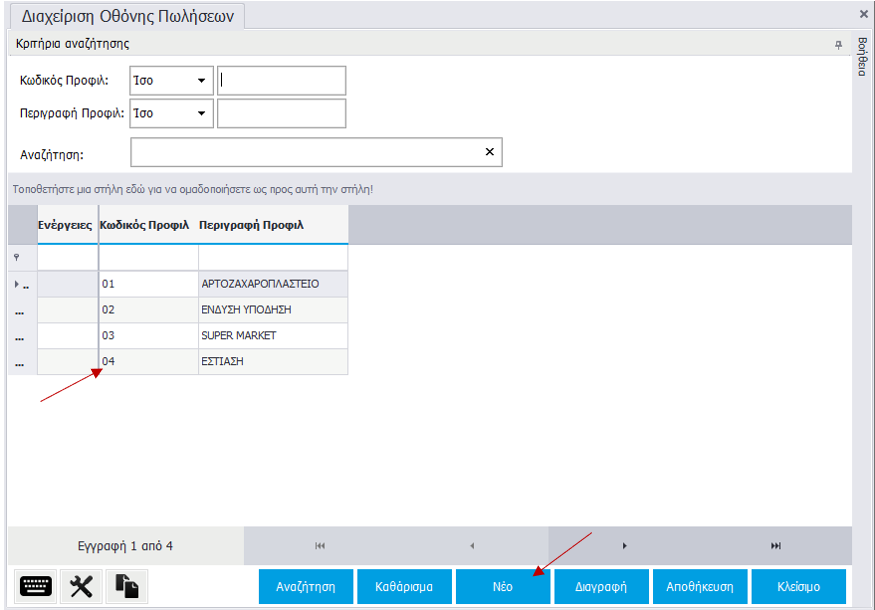
Task: Go to the first record in pager
Action: tap(320, 546)
